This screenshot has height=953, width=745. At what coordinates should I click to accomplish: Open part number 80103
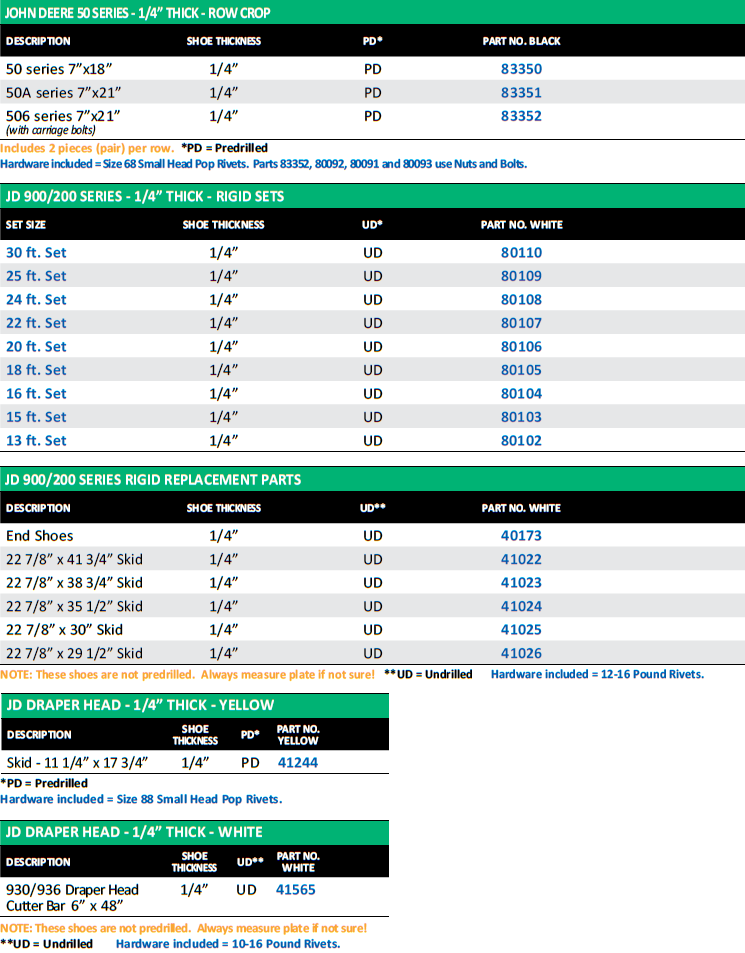tap(521, 417)
